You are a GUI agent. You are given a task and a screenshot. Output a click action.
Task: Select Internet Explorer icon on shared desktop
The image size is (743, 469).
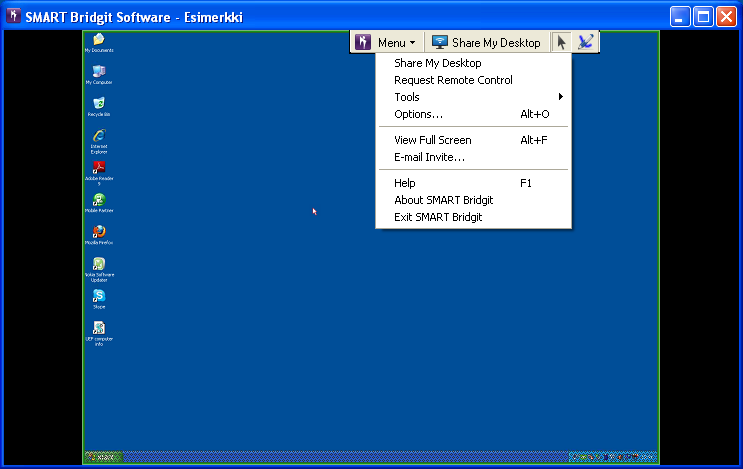[x=99, y=141]
